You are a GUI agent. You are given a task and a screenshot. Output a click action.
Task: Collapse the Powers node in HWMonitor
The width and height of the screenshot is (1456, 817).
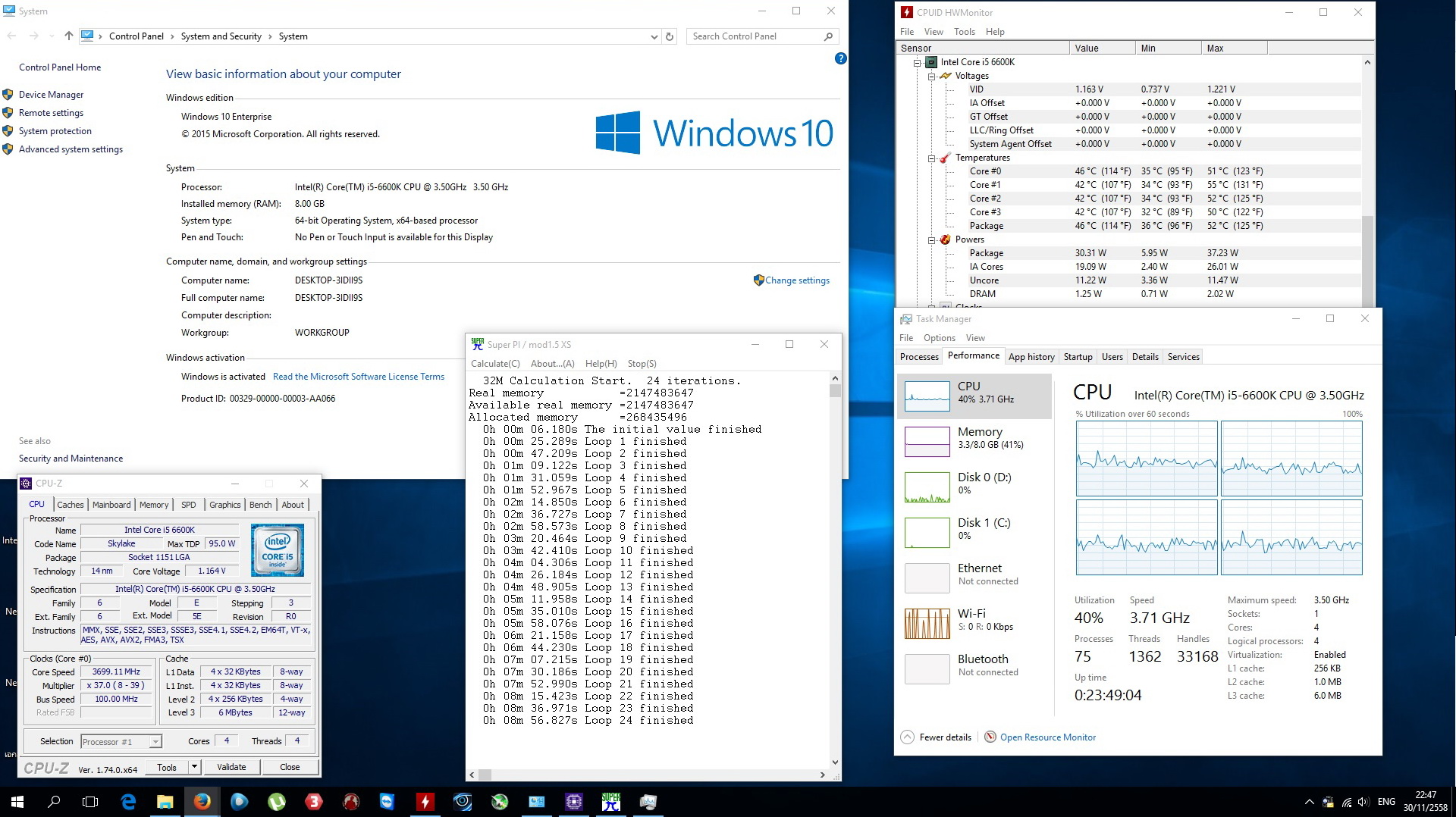coord(931,239)
